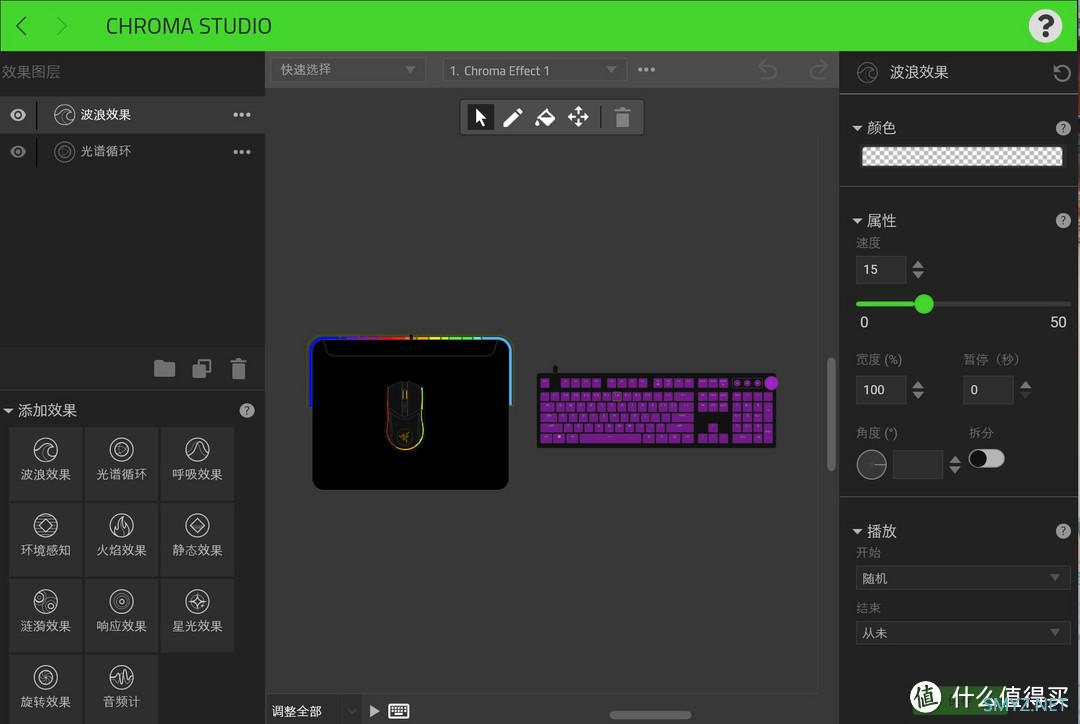Select the paint bucket fill tool
The width and height of the screenshot is (1080, 724).
click(x=545, y=118)
